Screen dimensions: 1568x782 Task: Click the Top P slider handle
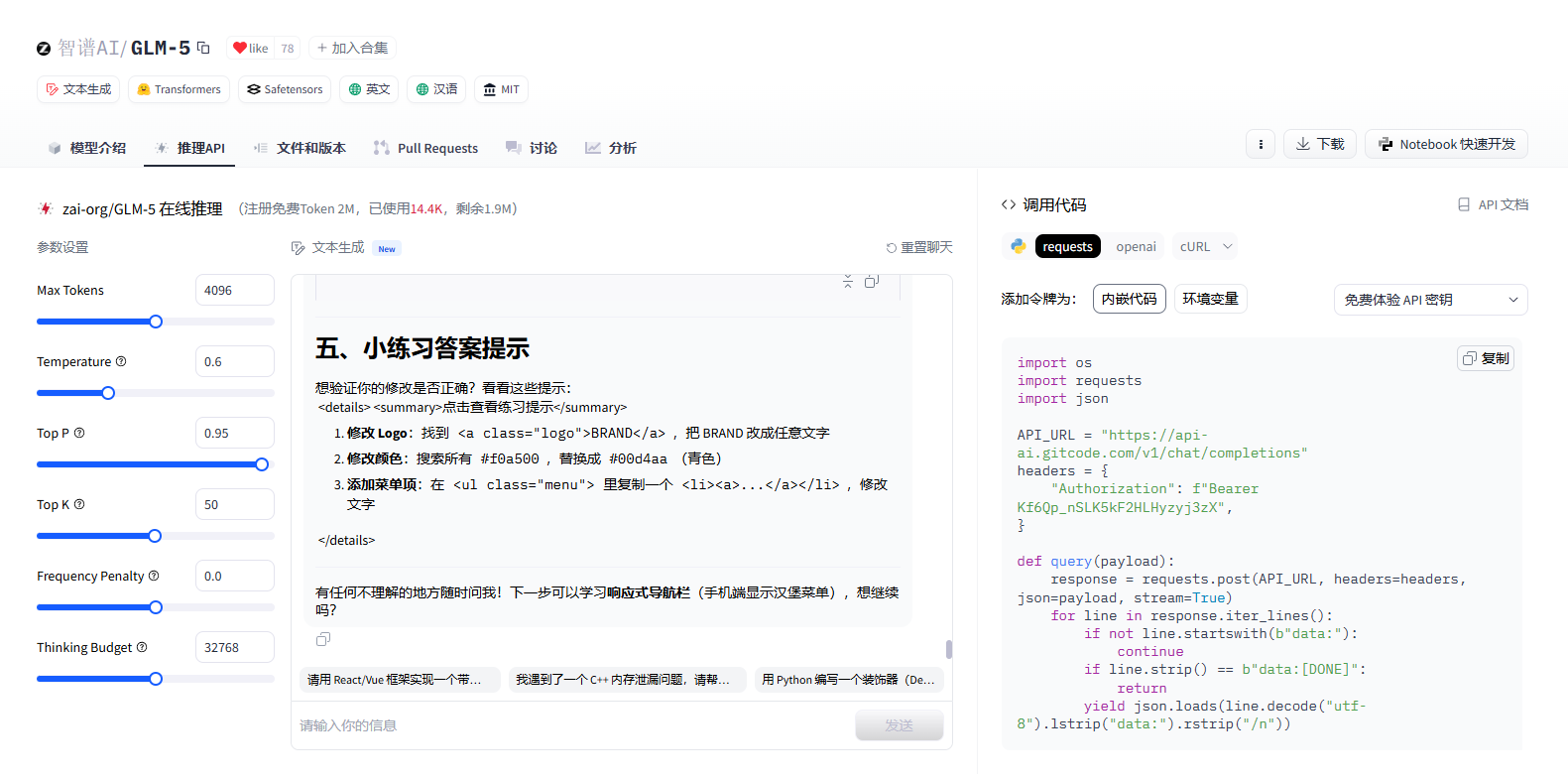click(x=262, y=464)
